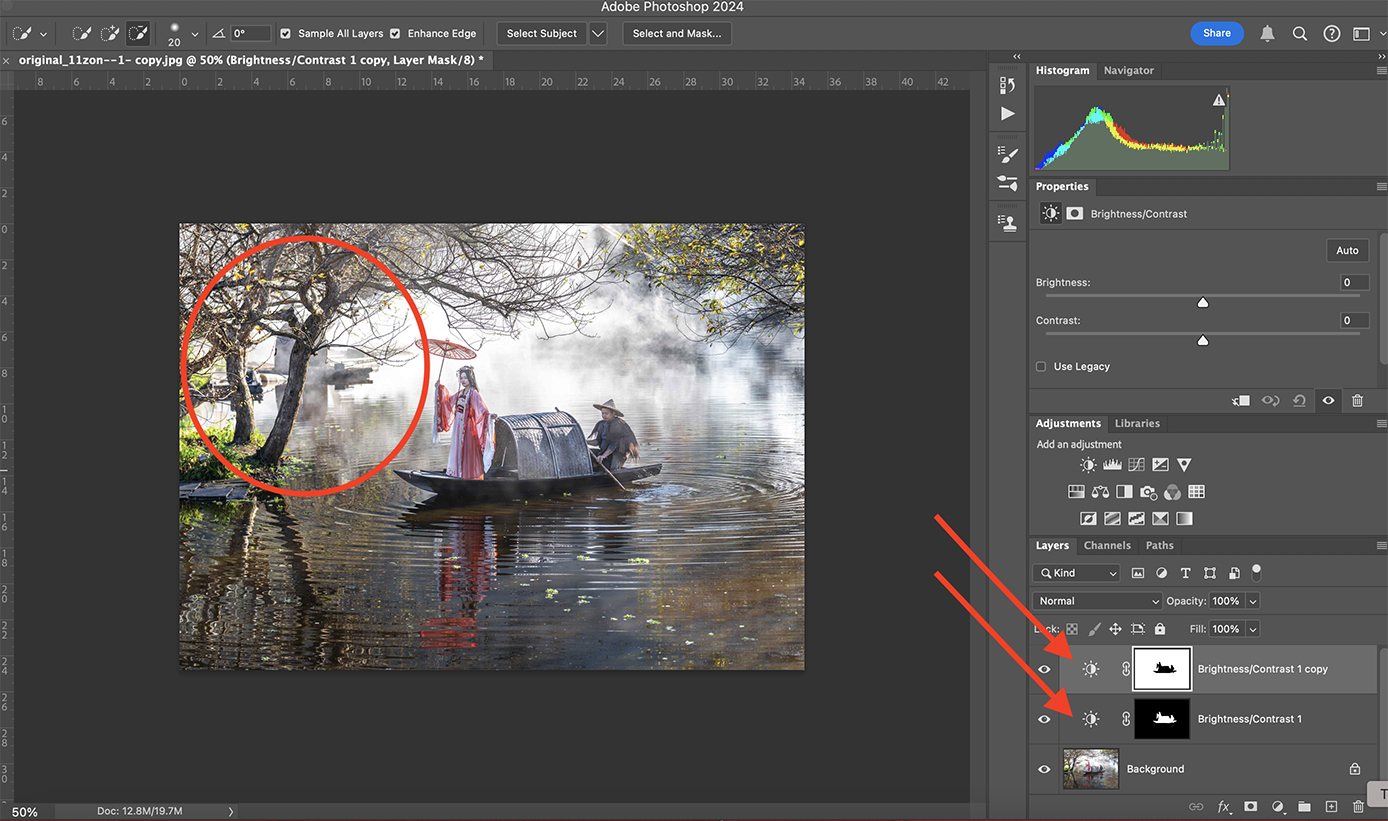Open the Brush Settings panel icon
1388x821 pixels.
(x=1008, y=155)
